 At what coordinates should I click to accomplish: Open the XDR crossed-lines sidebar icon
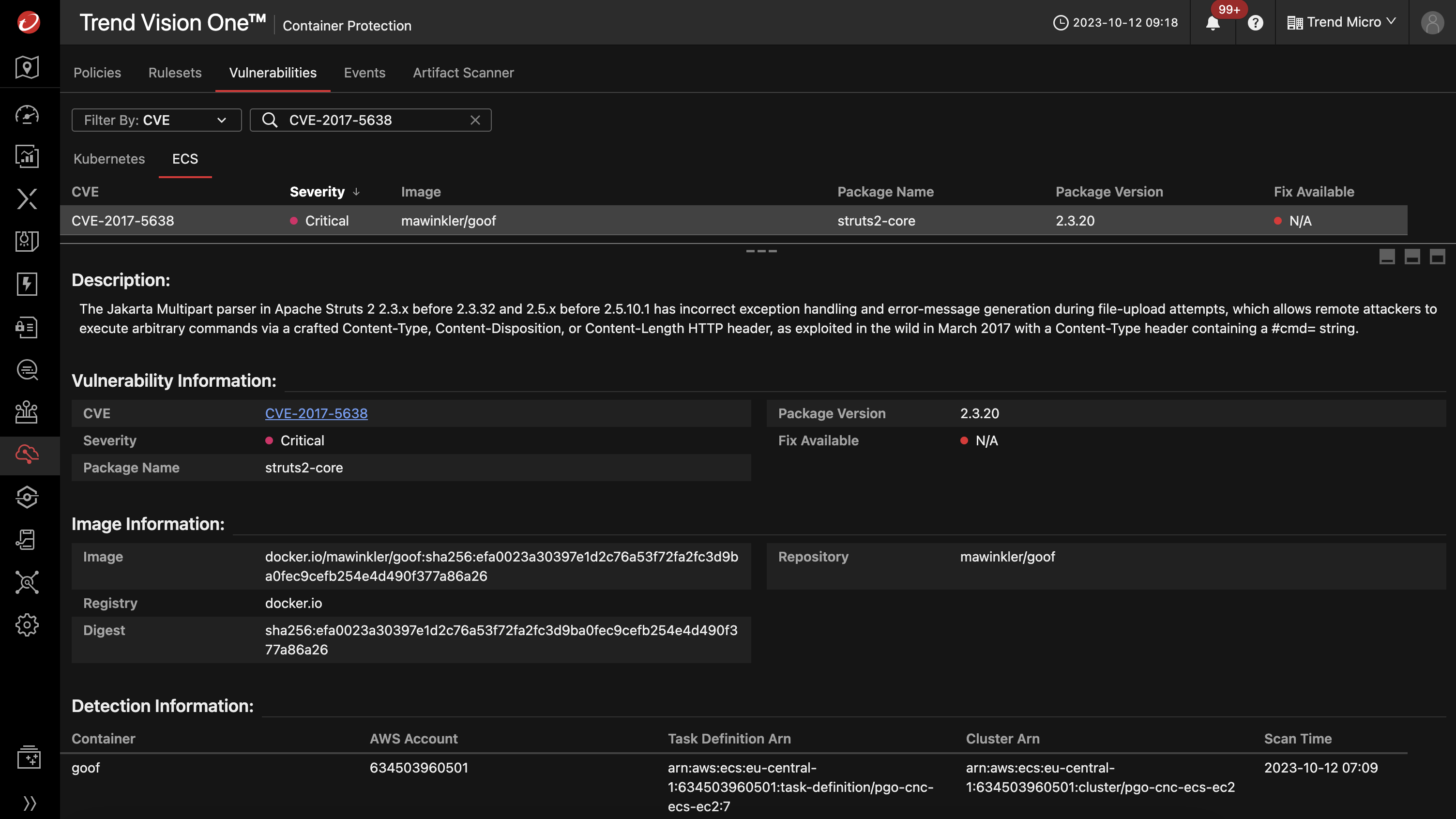[27, 199]
